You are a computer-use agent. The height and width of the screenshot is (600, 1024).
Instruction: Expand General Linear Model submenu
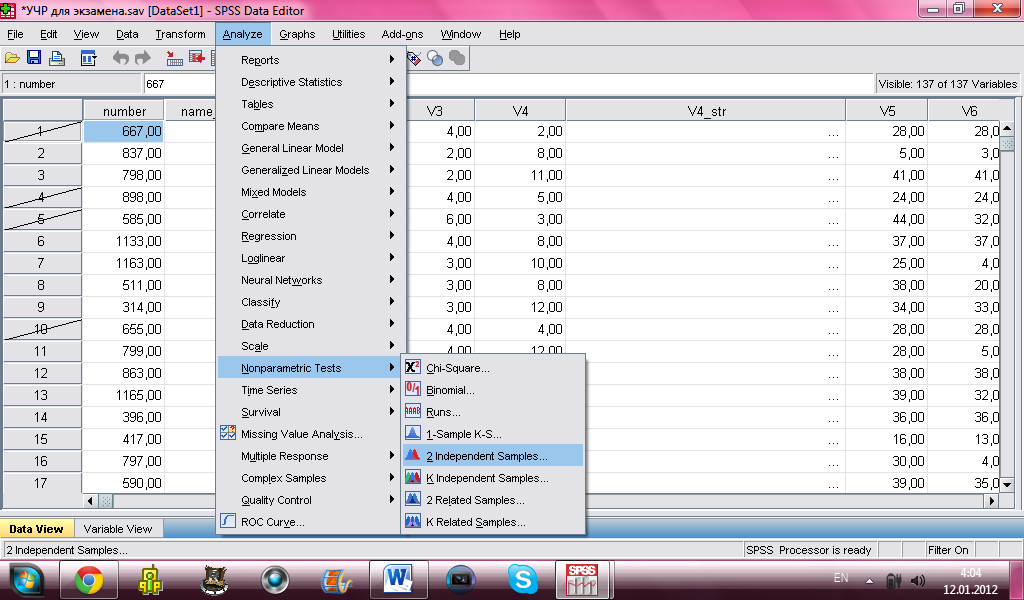tap(308, 148)
